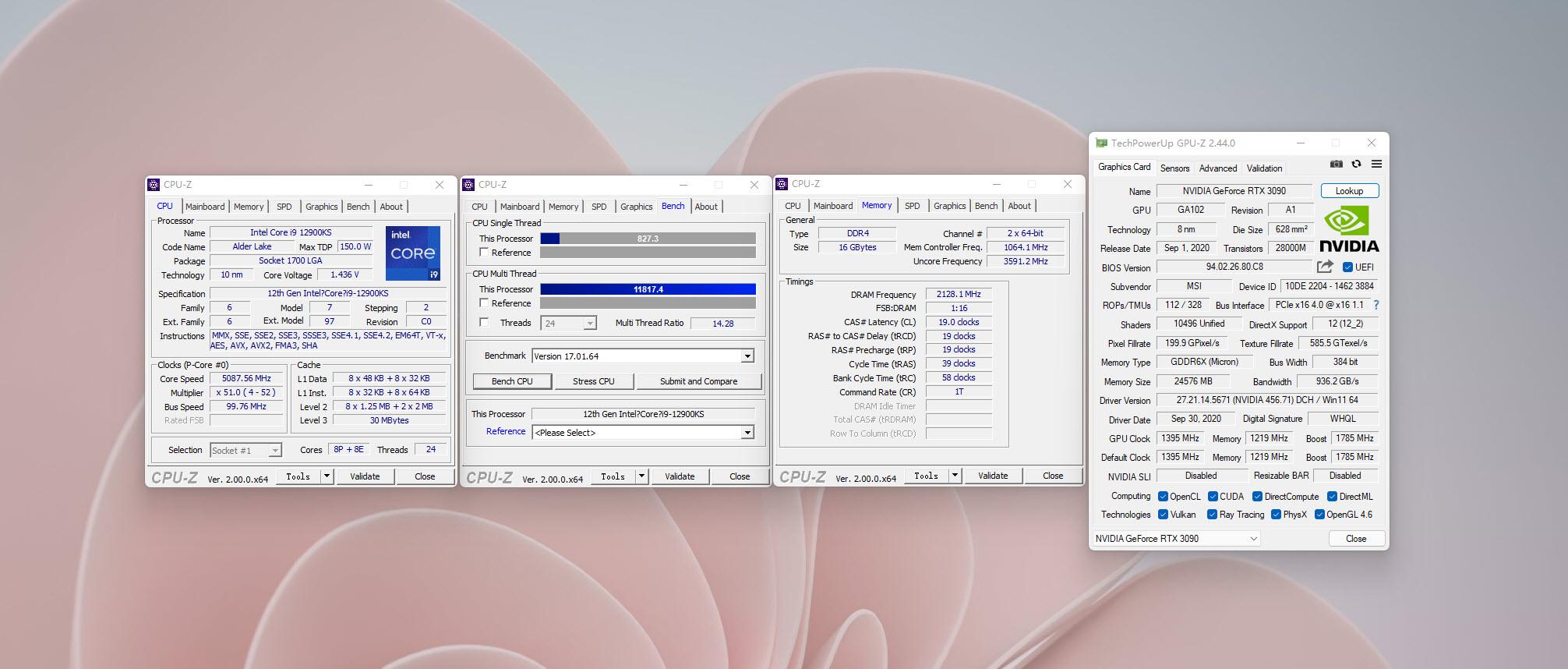Toggle the PhysX checkbox

(1276, 514)
